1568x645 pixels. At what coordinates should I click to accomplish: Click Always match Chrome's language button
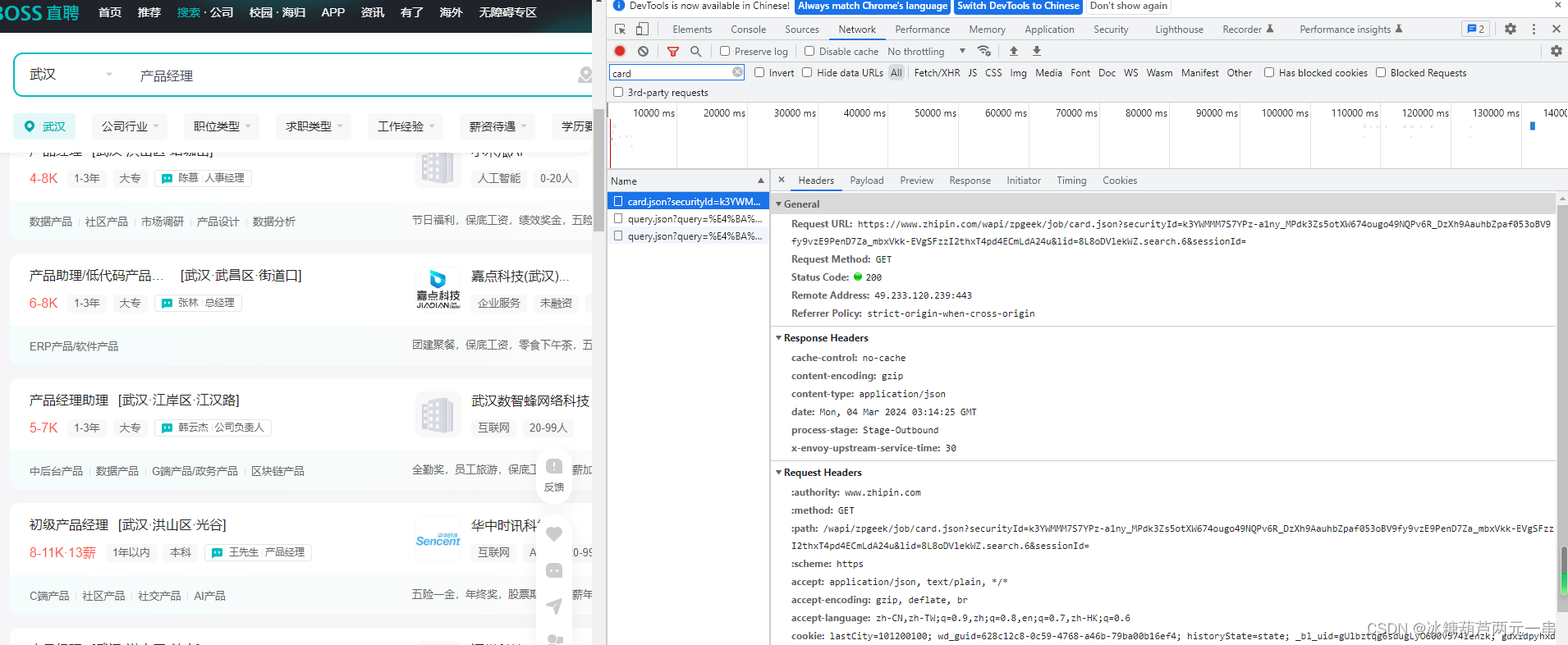[x=873, y=7]
